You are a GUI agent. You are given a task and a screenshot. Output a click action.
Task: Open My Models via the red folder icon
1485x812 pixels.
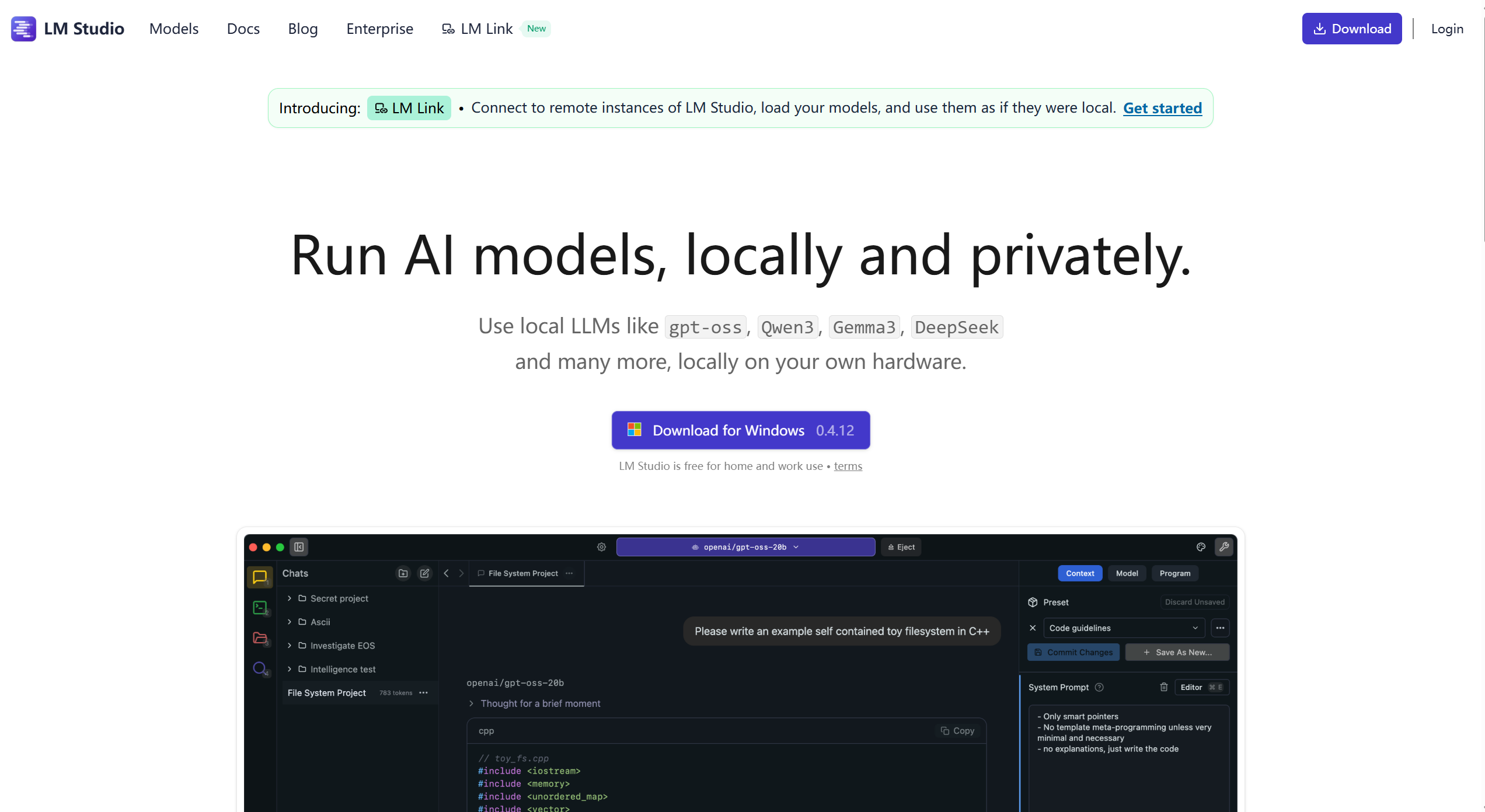(260, 639)
